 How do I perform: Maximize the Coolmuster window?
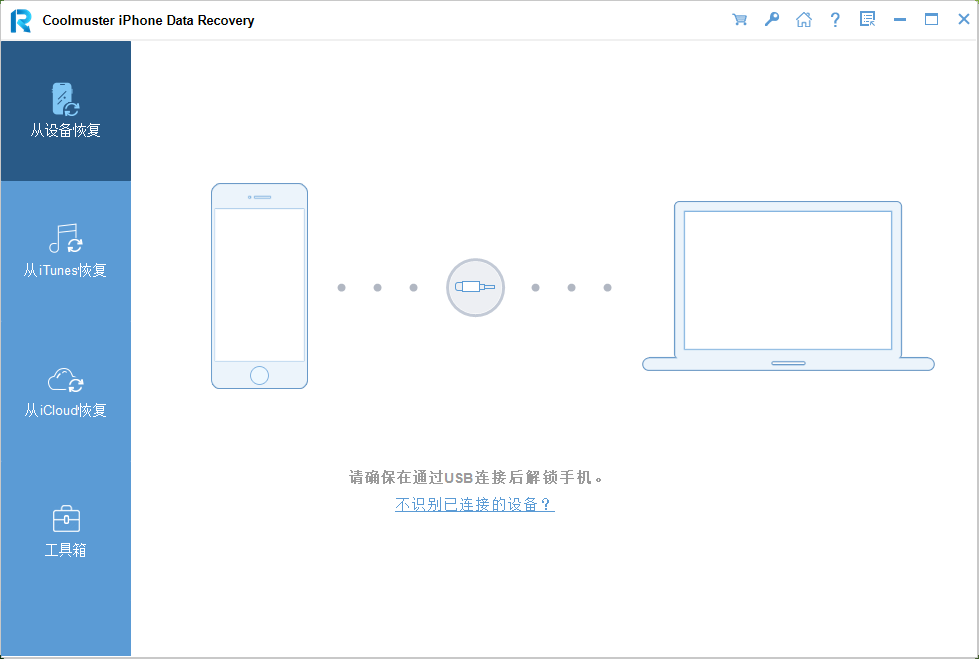(x=932, y=19)
